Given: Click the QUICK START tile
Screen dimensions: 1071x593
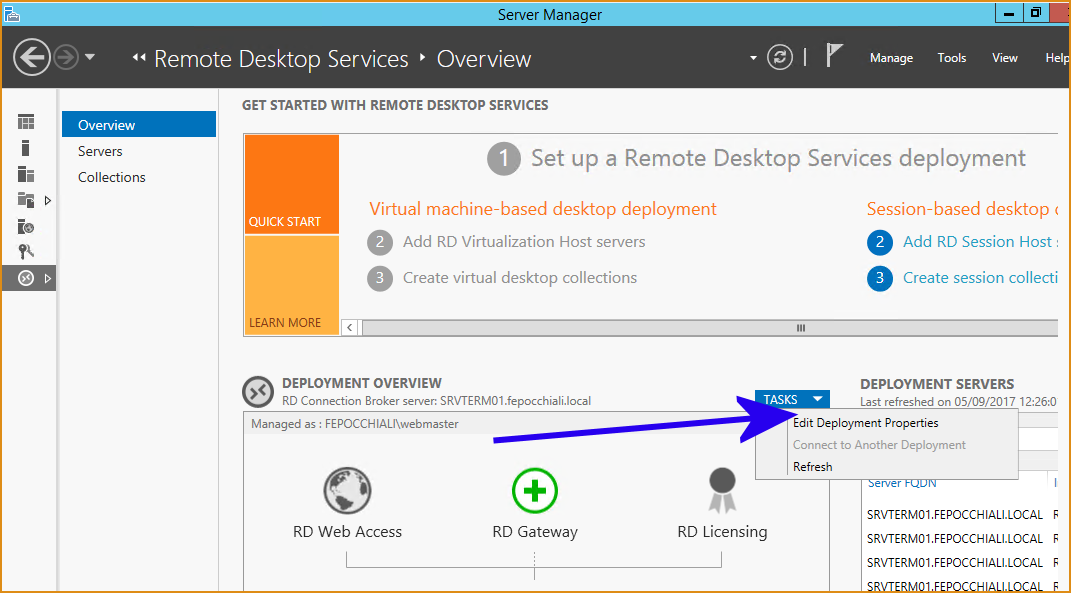Looking at the screenshot, I should 292,184.
